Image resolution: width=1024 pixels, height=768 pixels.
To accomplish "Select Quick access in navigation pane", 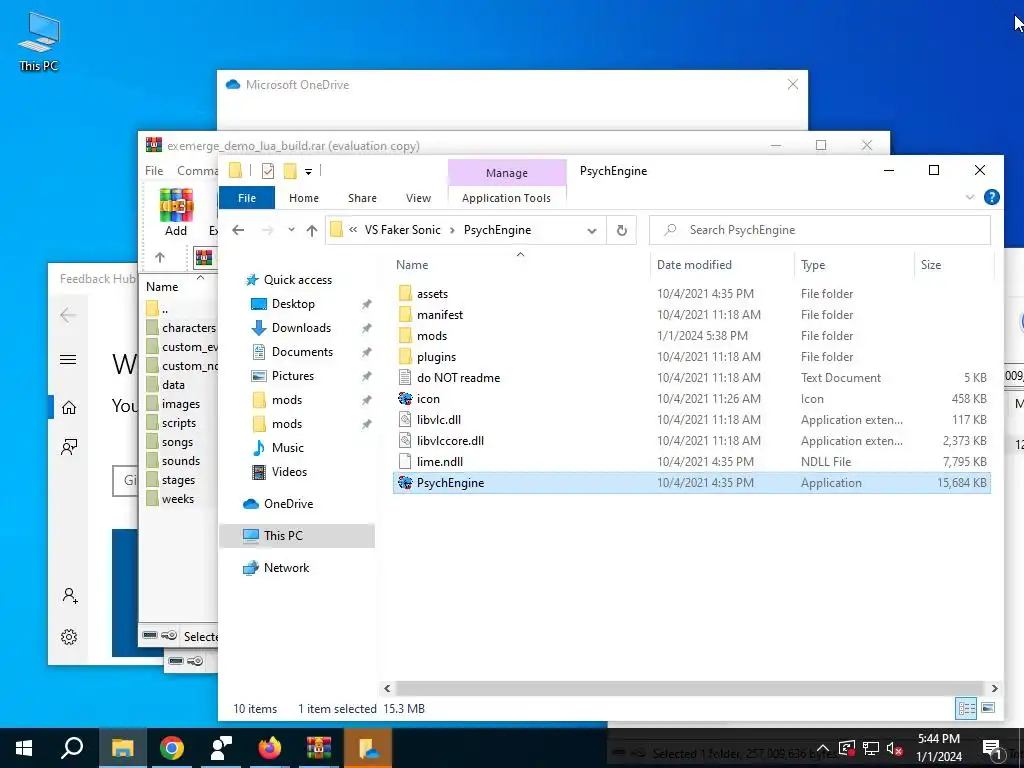I will [298, 280].
